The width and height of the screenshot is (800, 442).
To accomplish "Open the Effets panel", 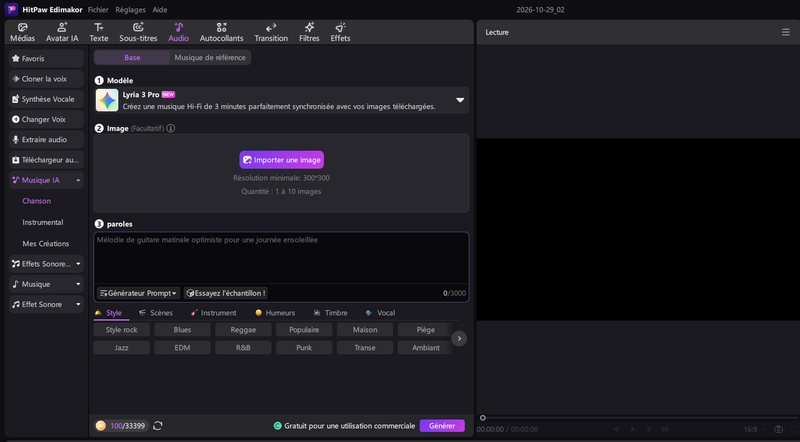I will pyautogui.click(x=340, y=32).
